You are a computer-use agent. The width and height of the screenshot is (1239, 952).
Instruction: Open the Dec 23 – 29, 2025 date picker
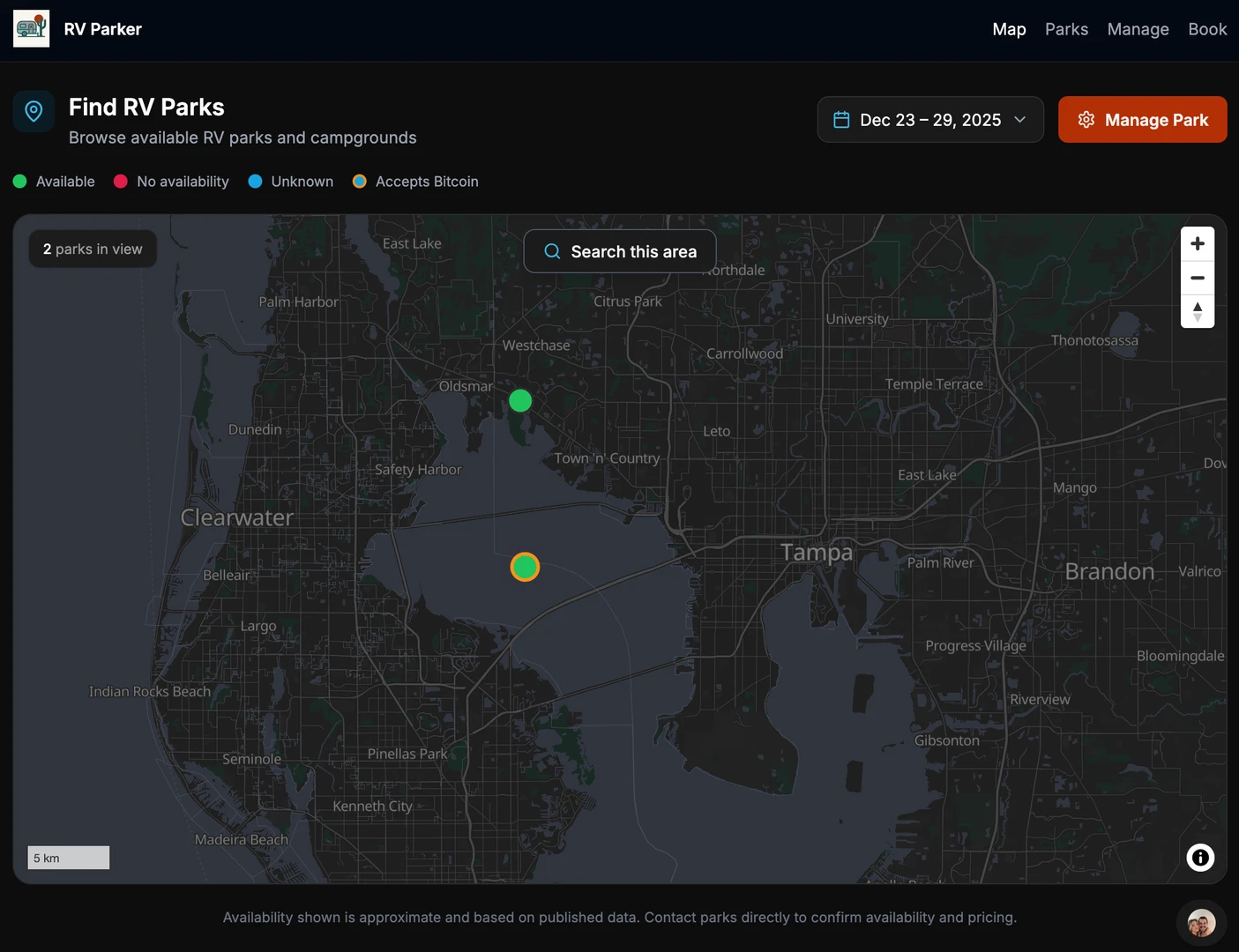929,120
